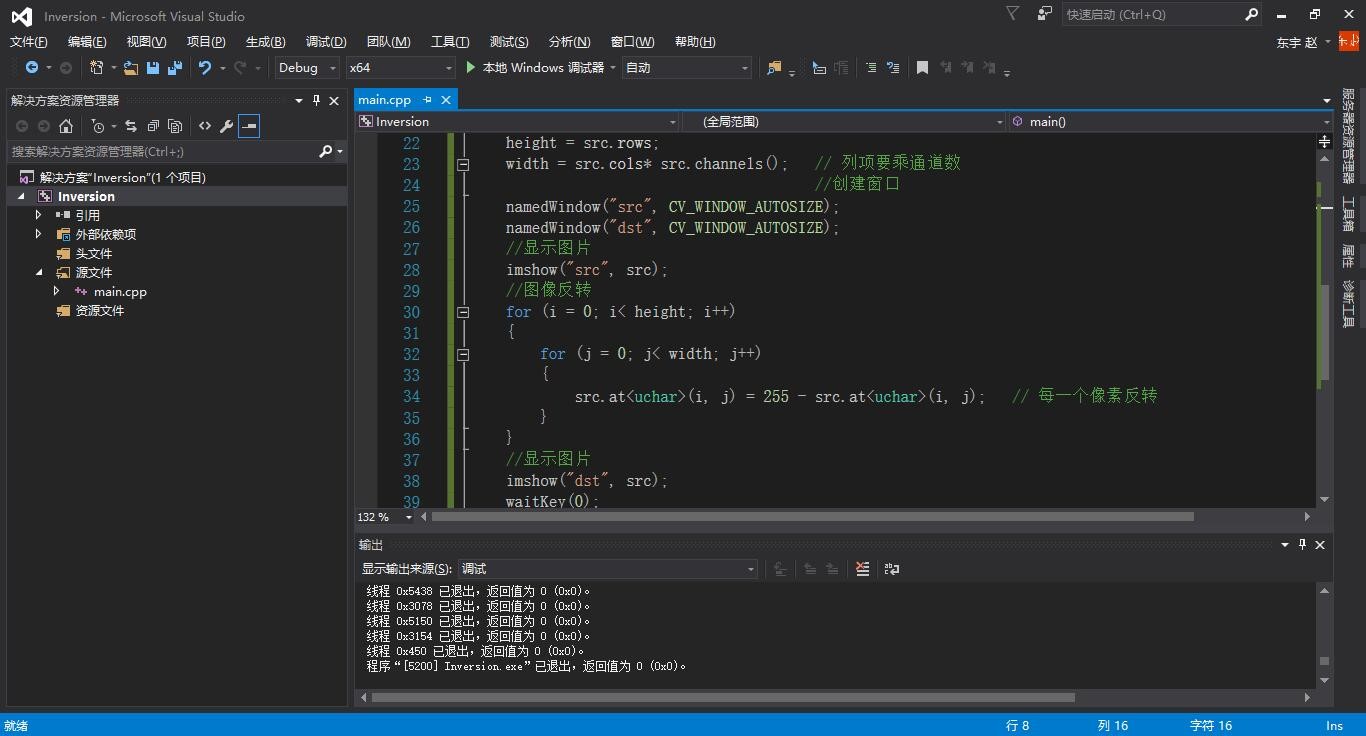Toggle the preview selected items button
This screenshot has height=736, width=1366.
pyautogui.click(x=249, y=126)
